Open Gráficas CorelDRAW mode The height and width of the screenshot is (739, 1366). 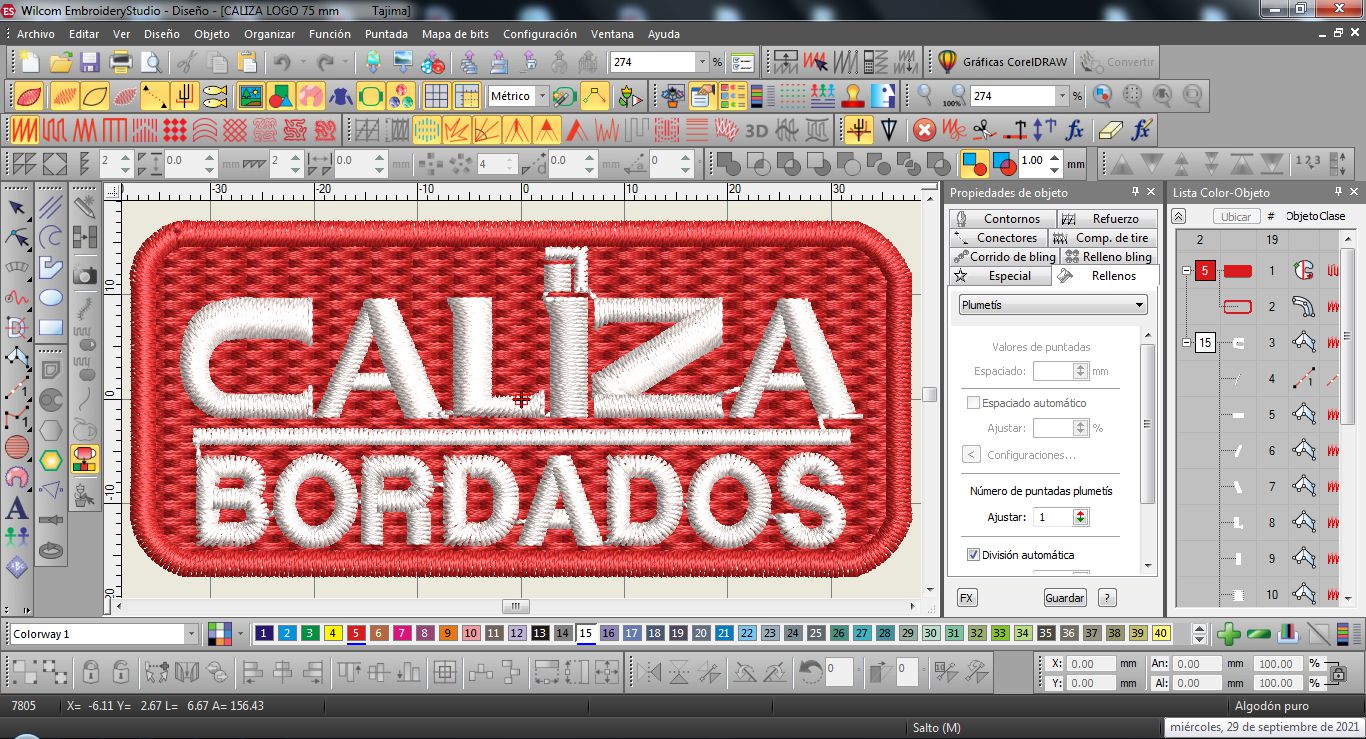point(1004,62)
